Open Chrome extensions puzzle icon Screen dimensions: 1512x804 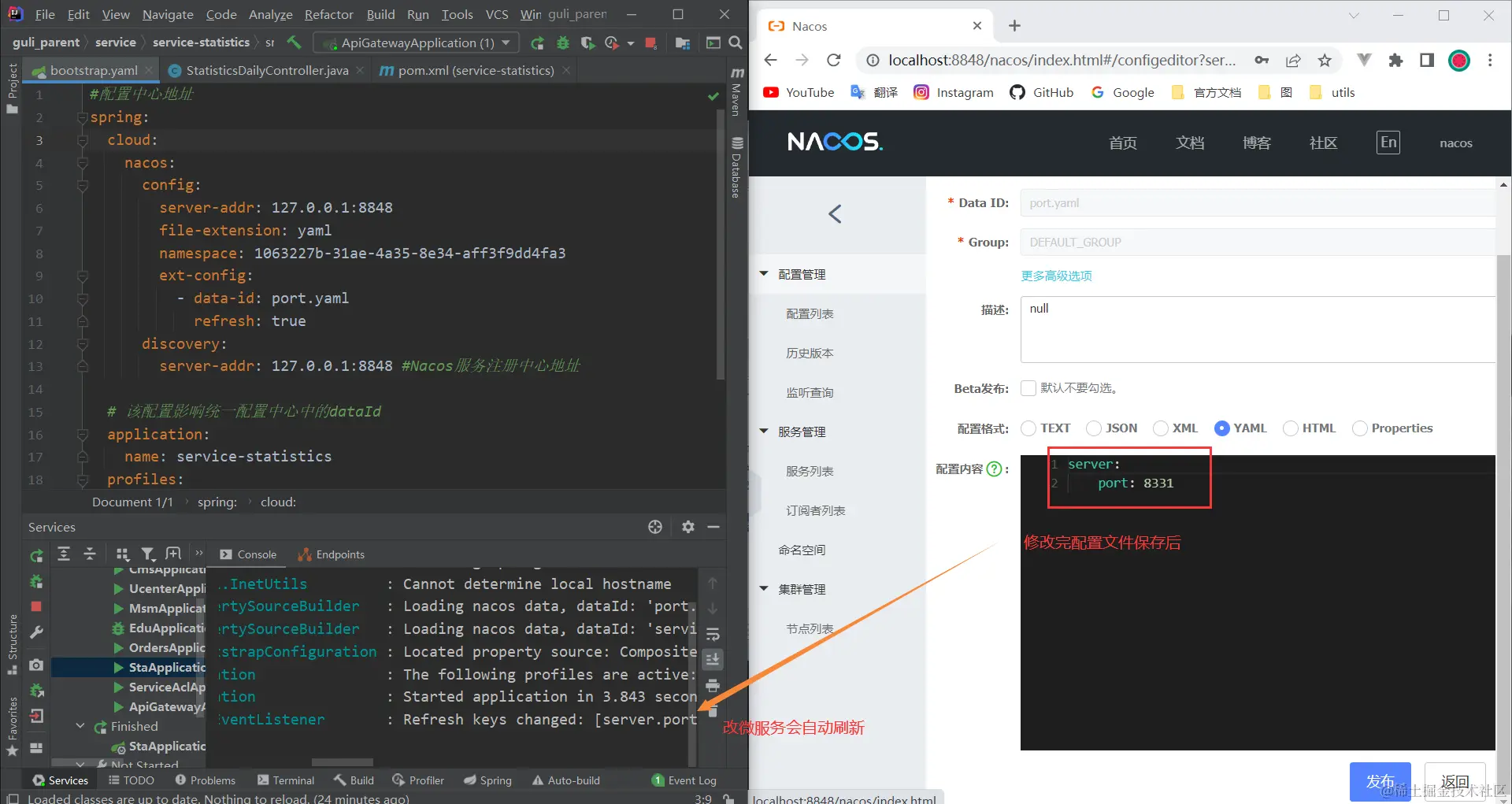click(1395, 60)
